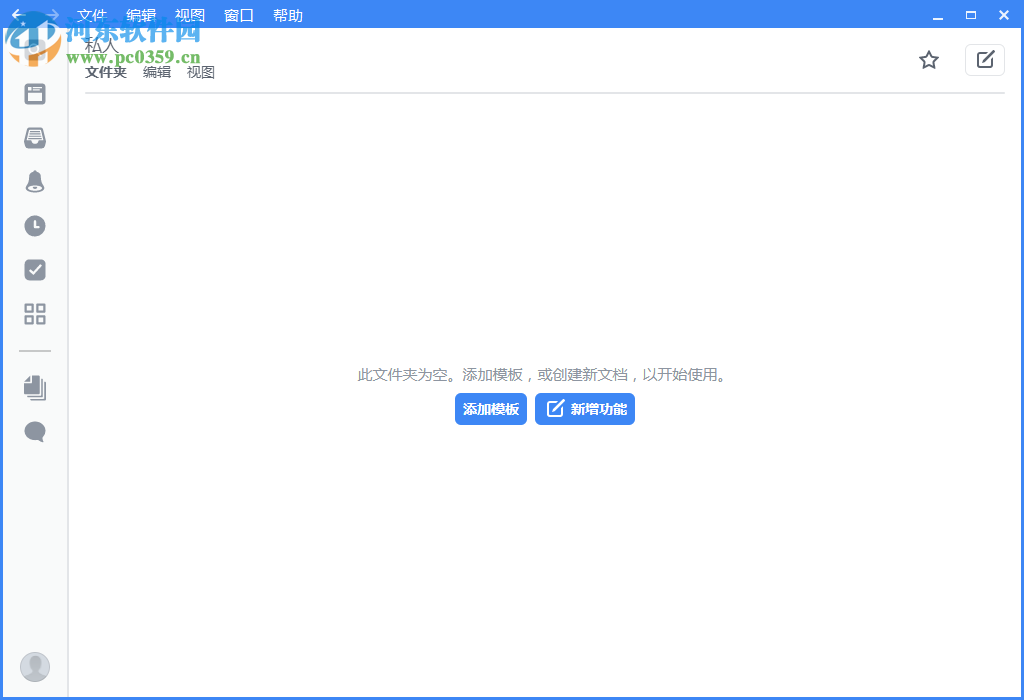Select the stacked documents icon
The height and width of the screenshot is (700, 1024).
click(x=34, y=387)
